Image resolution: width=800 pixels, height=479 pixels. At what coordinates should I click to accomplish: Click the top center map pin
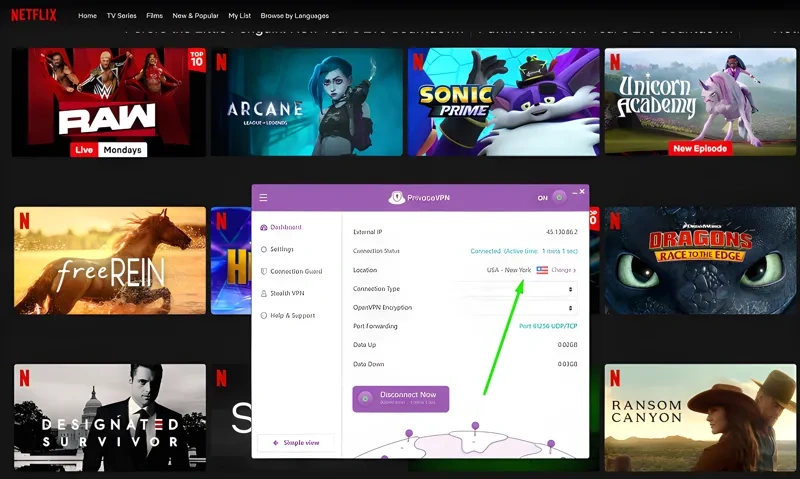coord(475,427)
